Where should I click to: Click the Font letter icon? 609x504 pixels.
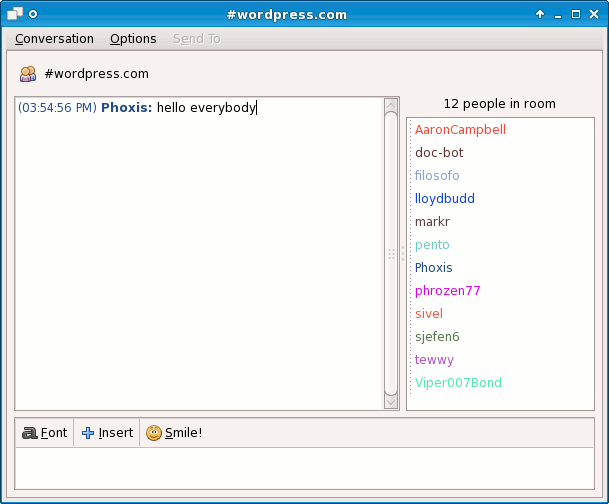pos(30,433)
